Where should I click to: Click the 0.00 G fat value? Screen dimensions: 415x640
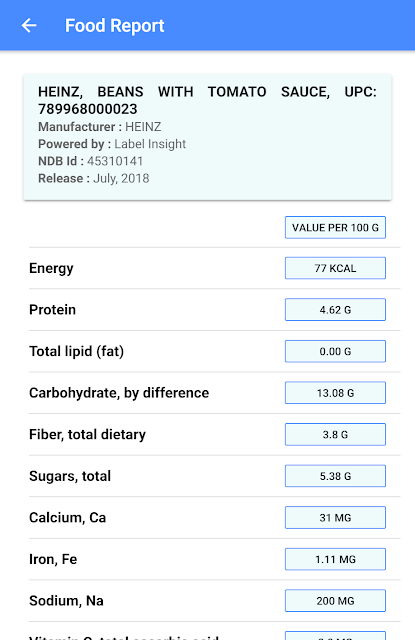[x=335, y=351]
